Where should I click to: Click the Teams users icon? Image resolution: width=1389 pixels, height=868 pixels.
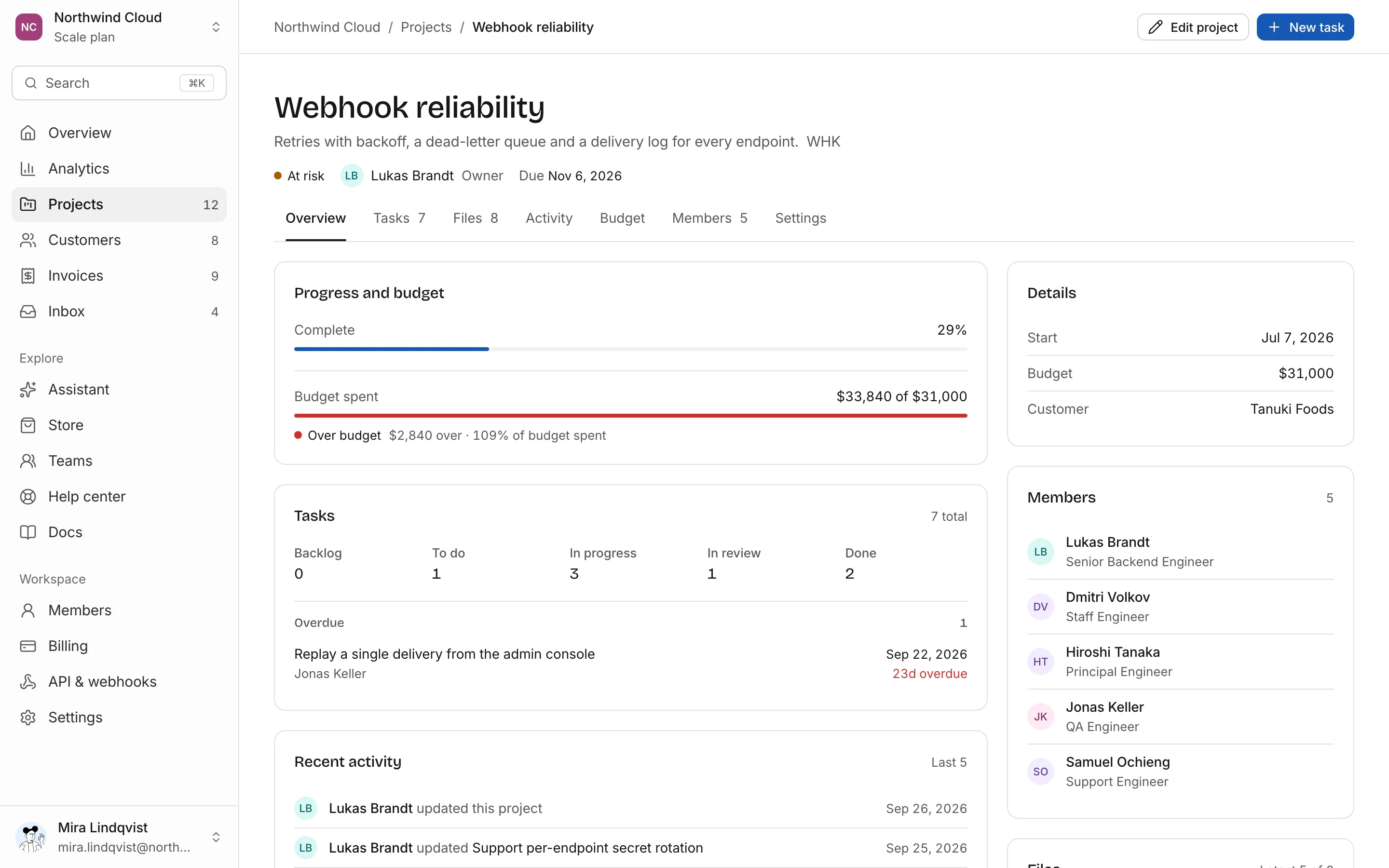(x=28, y=461)
